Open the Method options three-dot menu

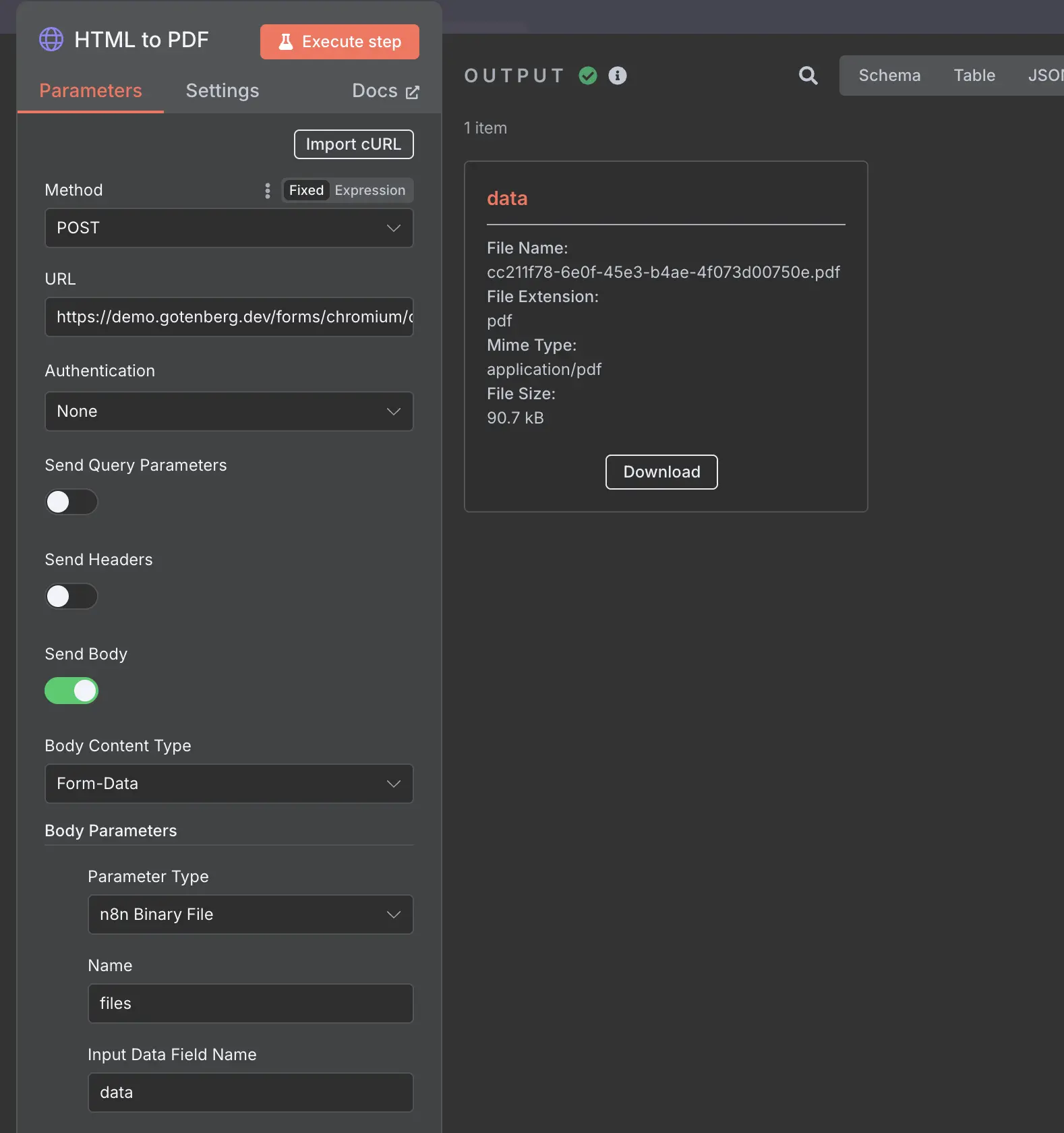pos(268,191)
